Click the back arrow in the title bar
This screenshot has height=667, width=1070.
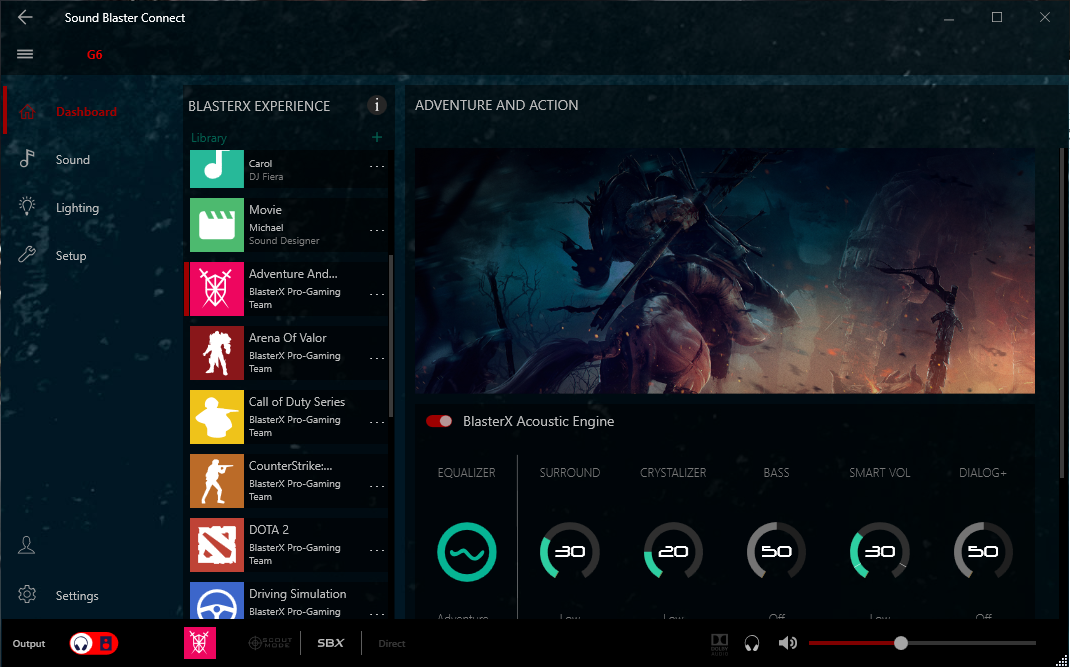(25, 18)
